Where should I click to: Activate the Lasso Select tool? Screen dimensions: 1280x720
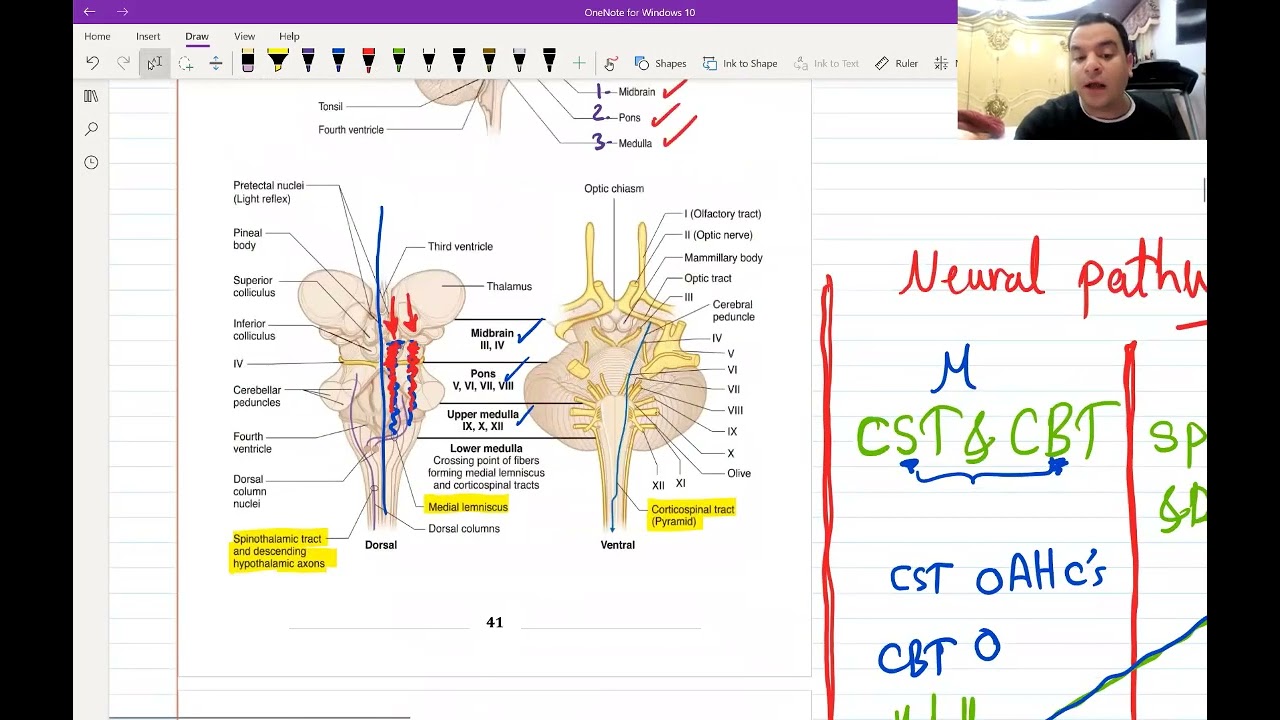[185, 63]
